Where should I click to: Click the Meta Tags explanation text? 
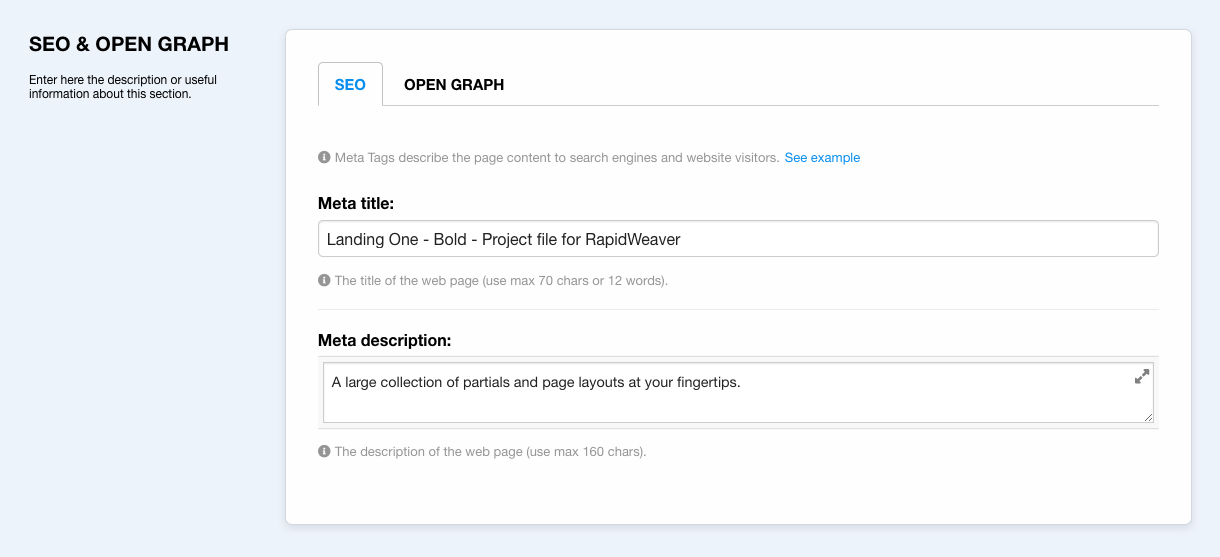(556, 158)
